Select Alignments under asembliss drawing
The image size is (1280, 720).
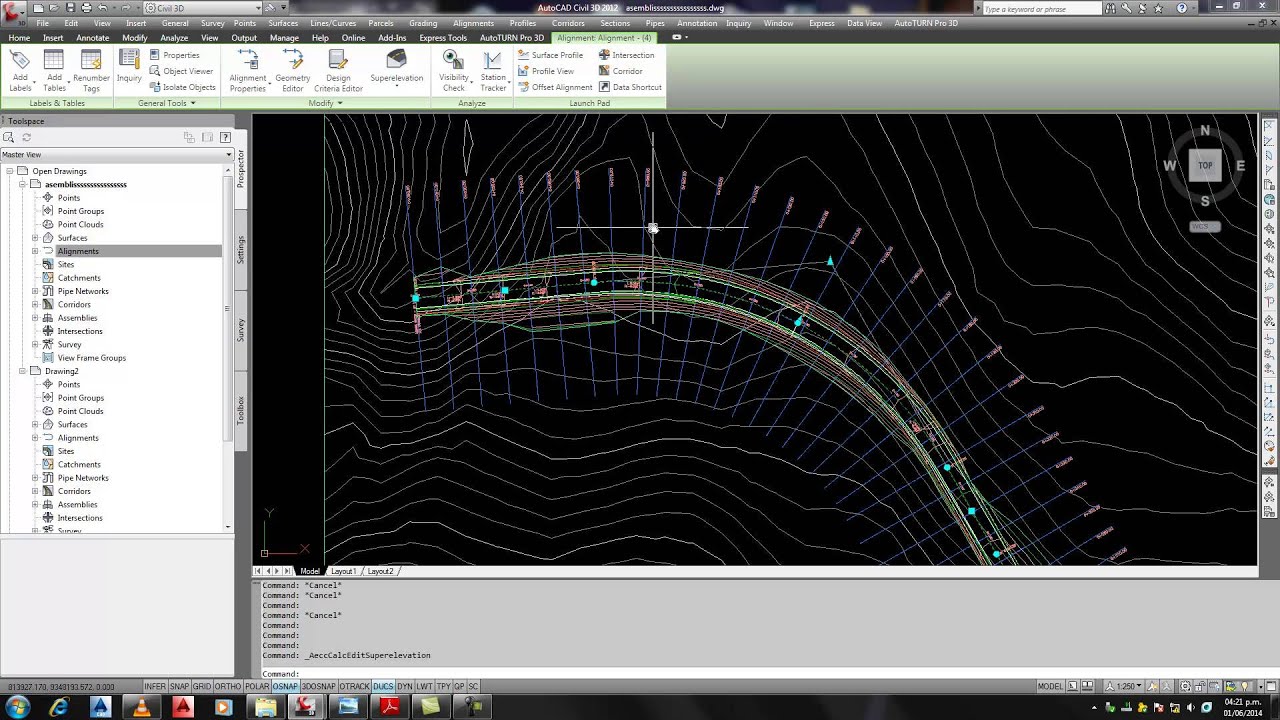click(78, 251)
